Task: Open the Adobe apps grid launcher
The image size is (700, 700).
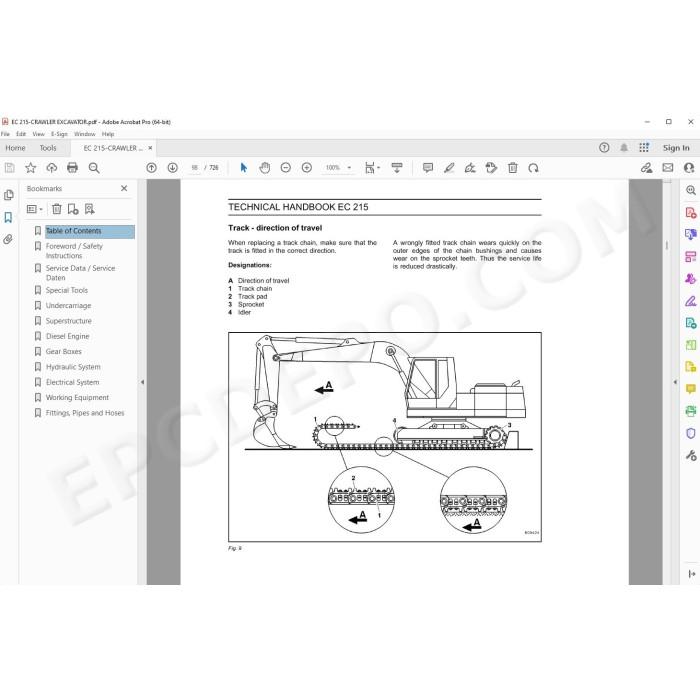Action: click(644, 148)
